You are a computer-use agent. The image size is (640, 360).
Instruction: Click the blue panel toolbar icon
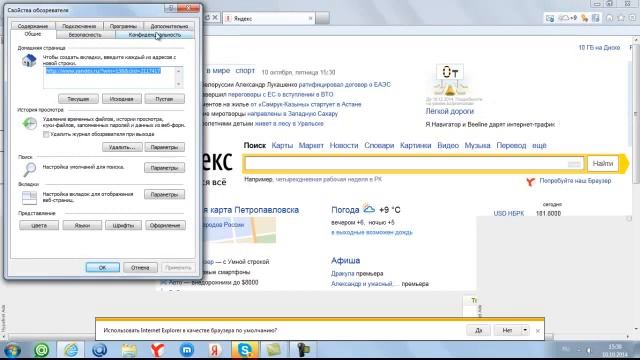coord(596,18)
